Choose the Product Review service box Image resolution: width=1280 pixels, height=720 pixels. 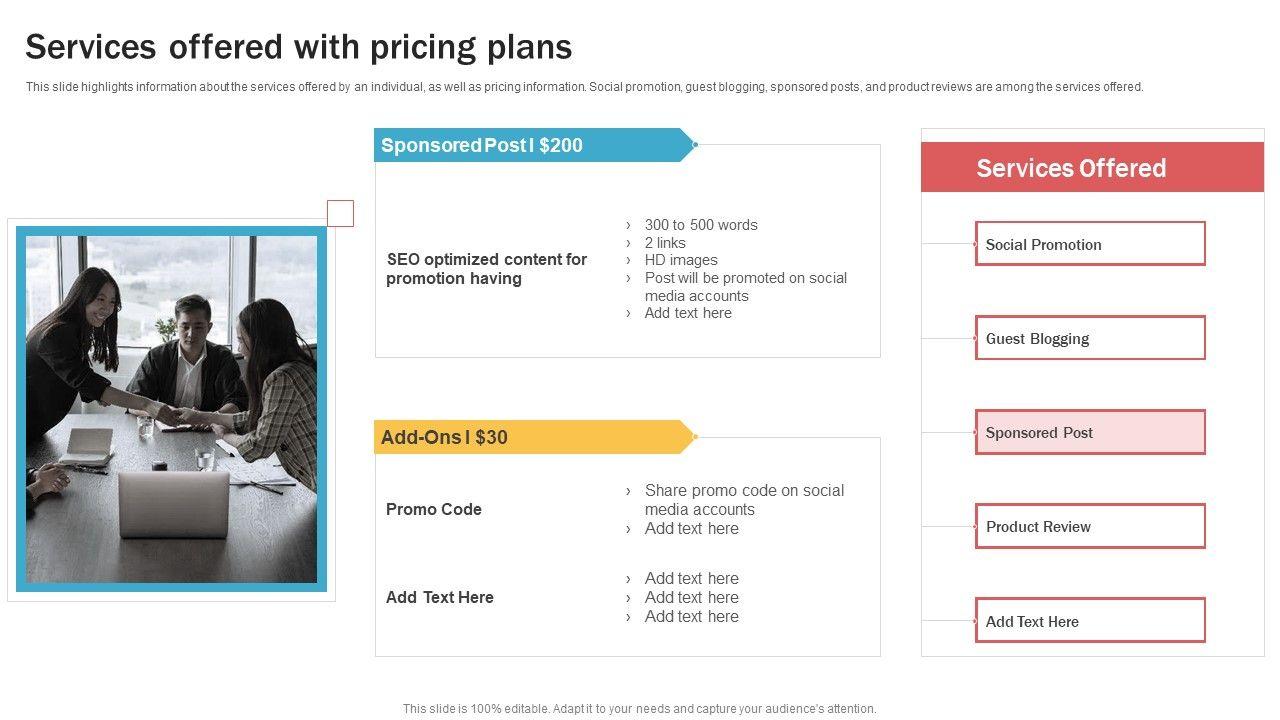coord(1090,526)
